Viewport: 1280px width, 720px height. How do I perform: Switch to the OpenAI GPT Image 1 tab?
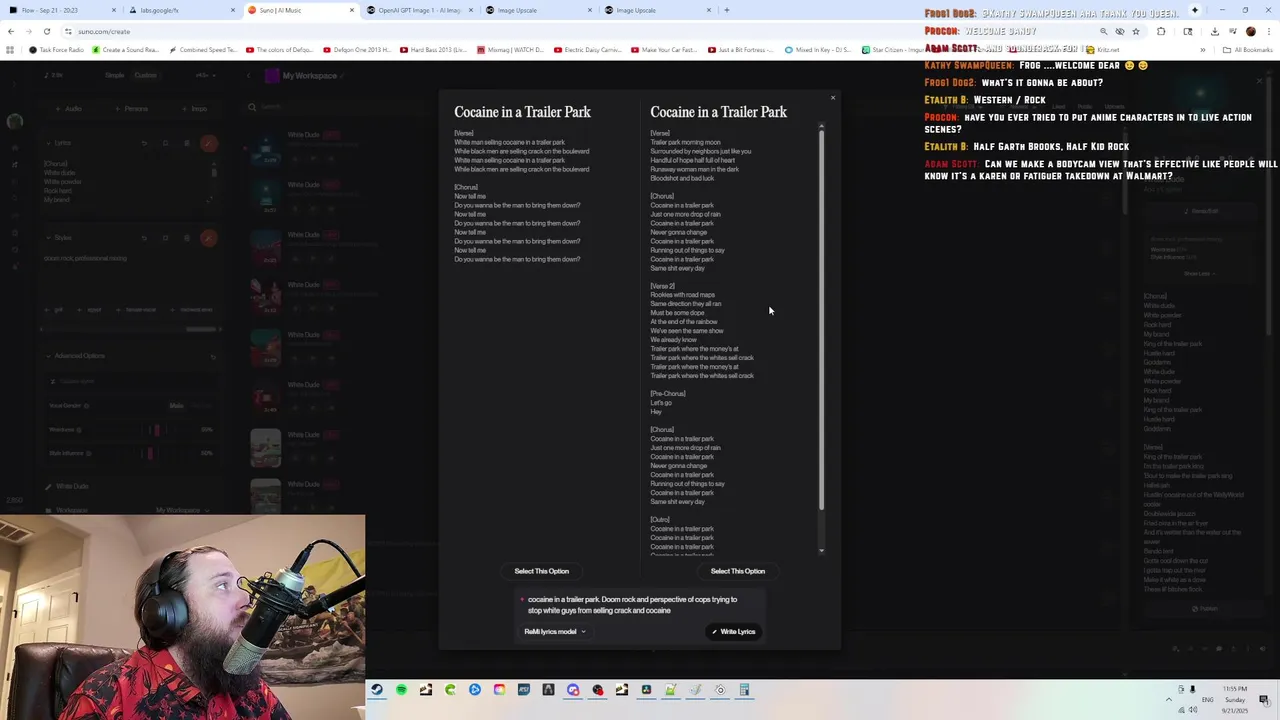click(418, 10)
